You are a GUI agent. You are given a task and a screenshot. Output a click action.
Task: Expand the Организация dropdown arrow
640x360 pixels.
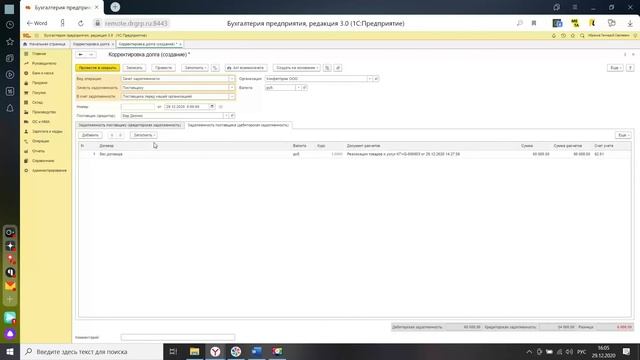(370, 78)
